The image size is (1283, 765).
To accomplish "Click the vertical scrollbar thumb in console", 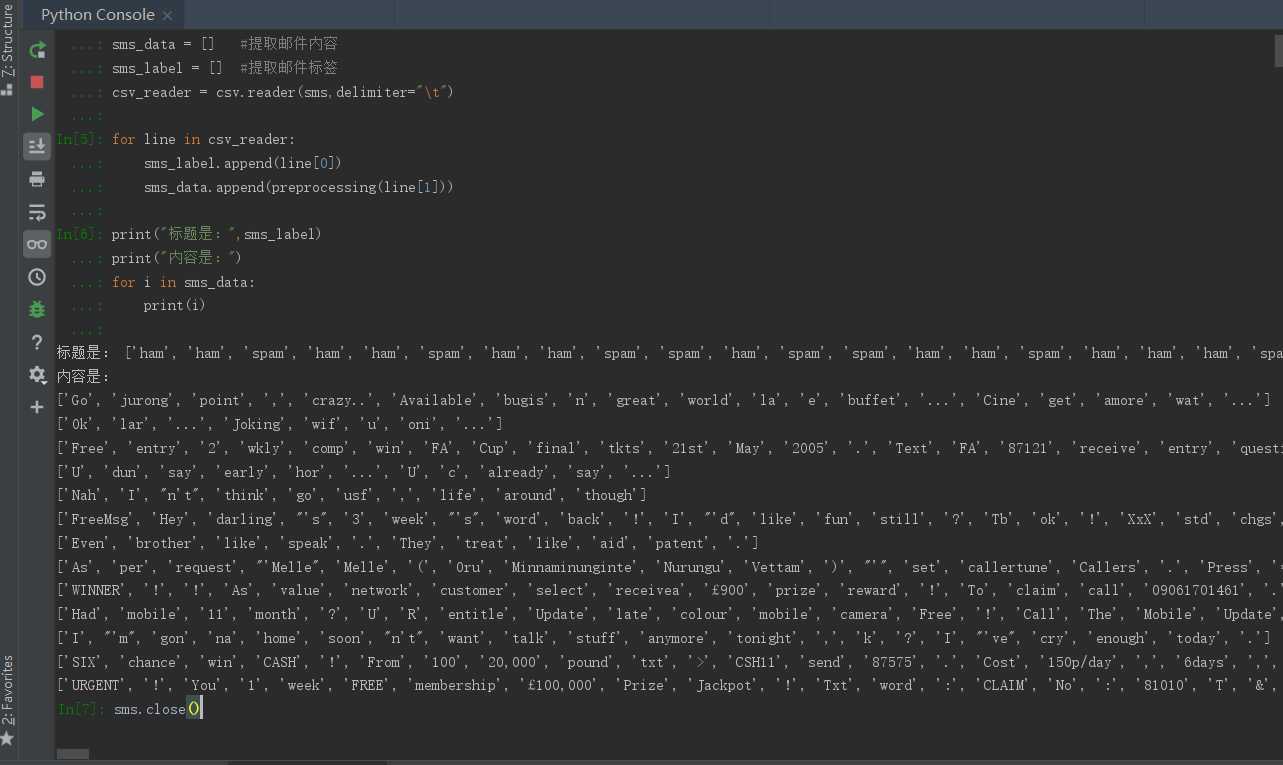I will tap(1278, 50).
